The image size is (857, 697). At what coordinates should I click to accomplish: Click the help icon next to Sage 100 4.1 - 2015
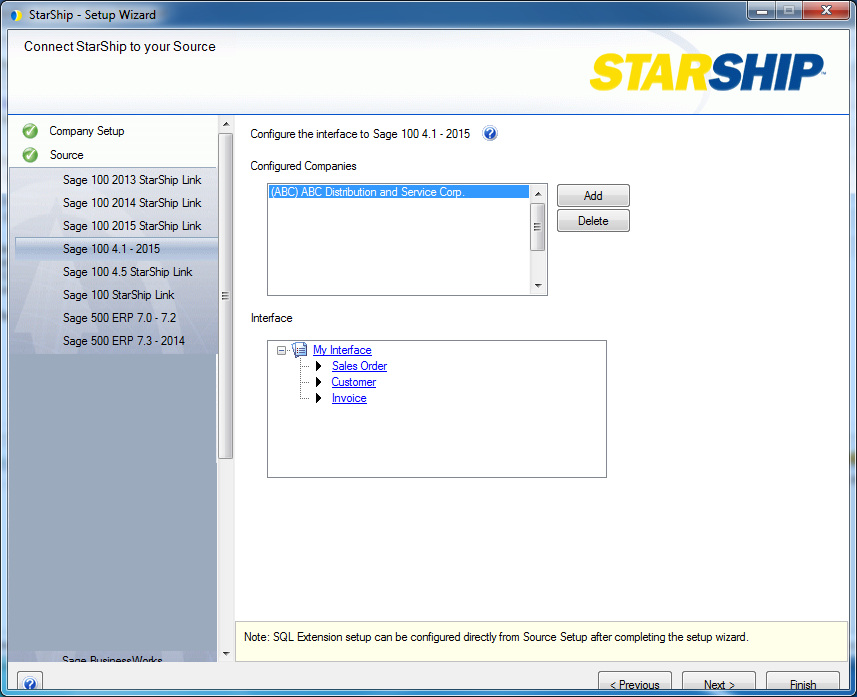490,133
